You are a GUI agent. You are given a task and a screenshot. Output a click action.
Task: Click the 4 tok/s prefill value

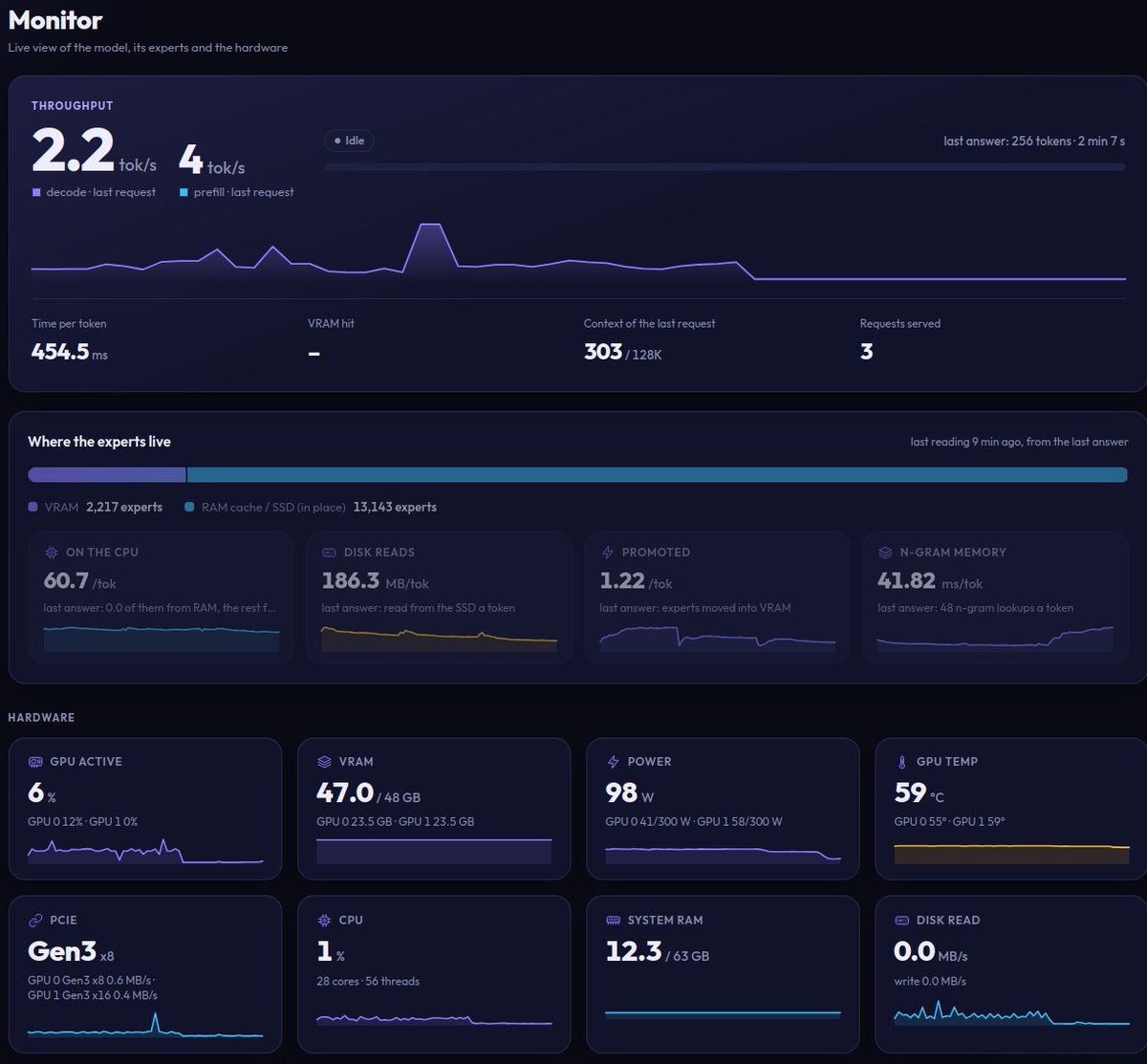click(x=212, y=160)
